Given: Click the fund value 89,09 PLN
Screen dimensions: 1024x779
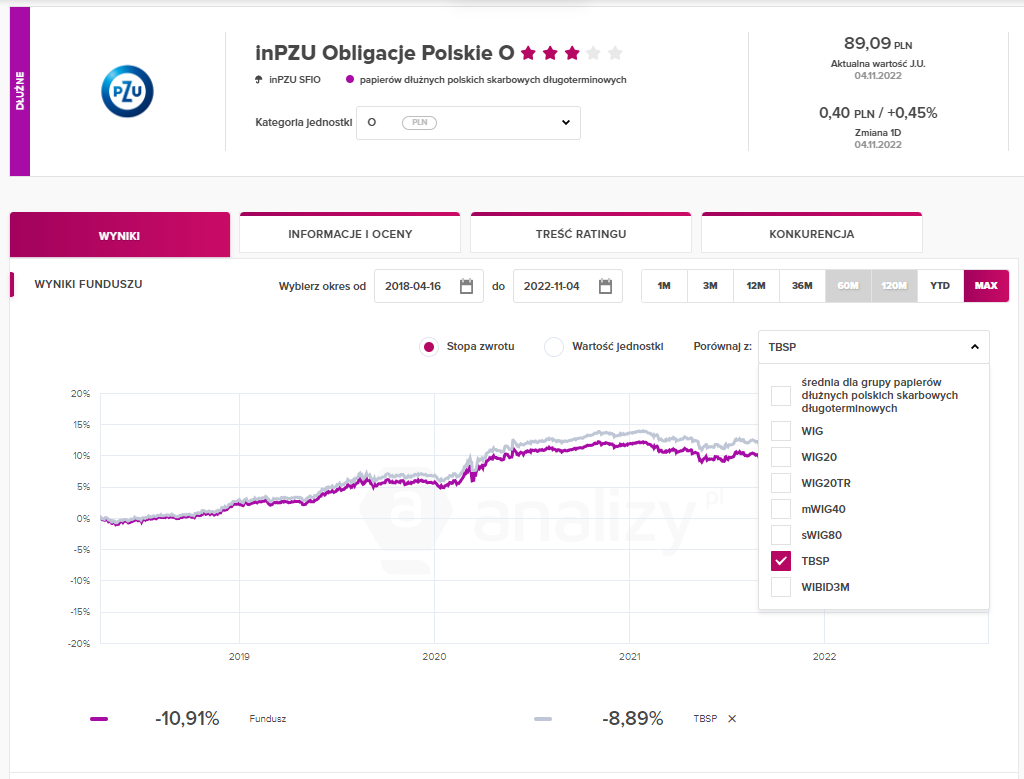Looking at the screenshot, I should click(878, 44).
